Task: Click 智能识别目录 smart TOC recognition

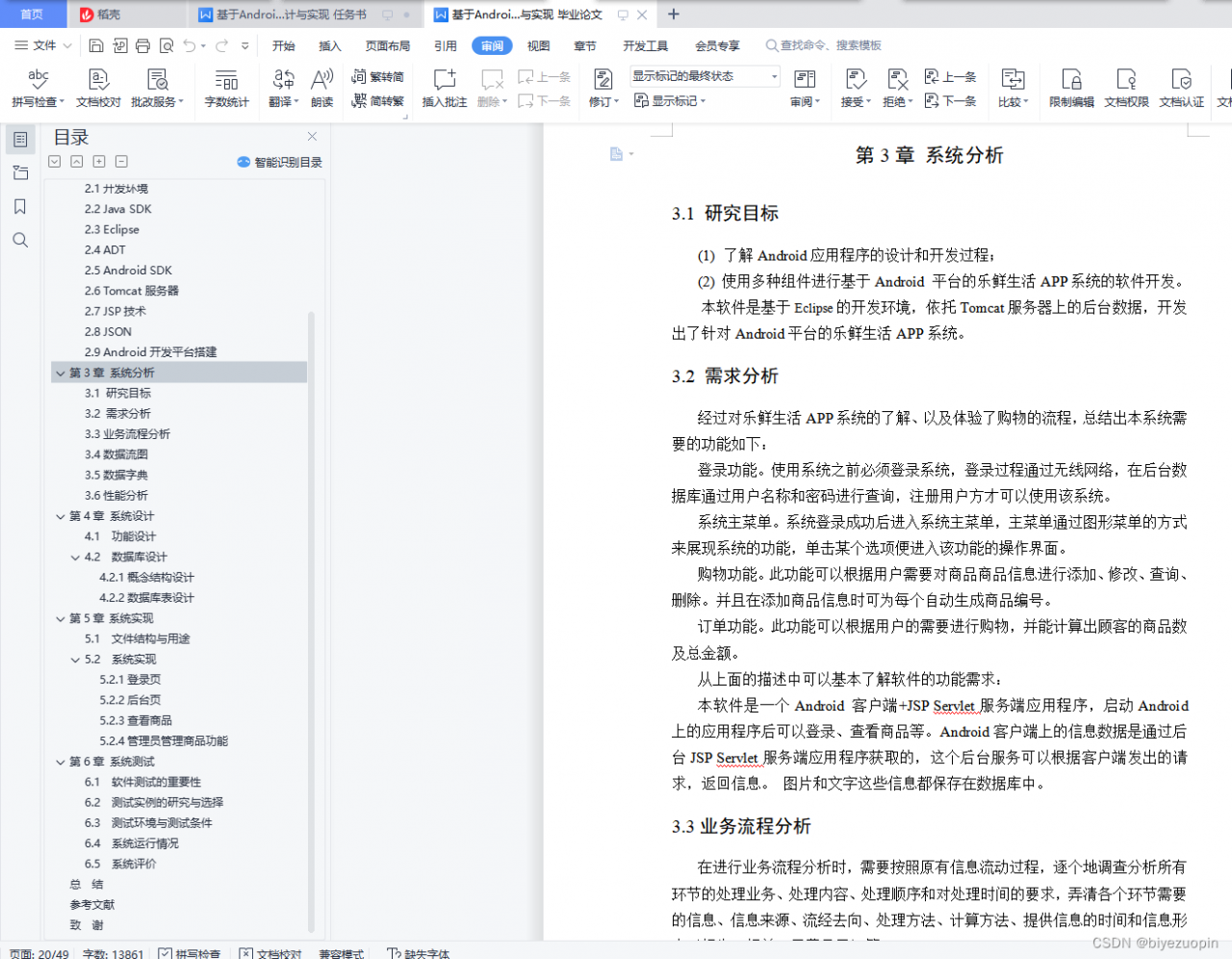Action: pos(279,162)
